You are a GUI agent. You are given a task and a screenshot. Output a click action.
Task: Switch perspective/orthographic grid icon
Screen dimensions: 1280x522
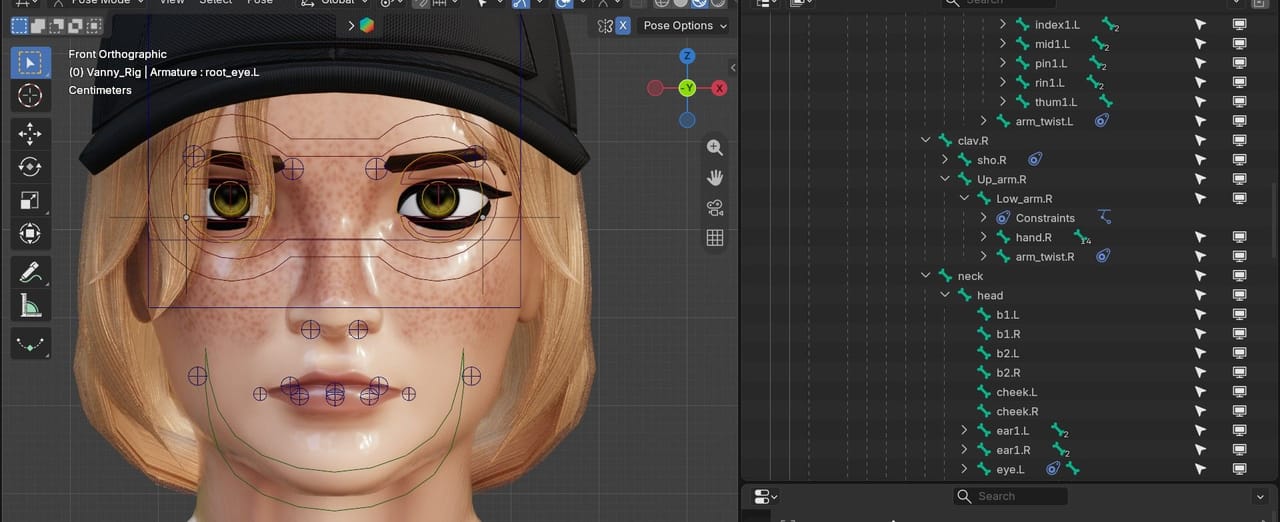pyautogui.click(x=715, y=237)
